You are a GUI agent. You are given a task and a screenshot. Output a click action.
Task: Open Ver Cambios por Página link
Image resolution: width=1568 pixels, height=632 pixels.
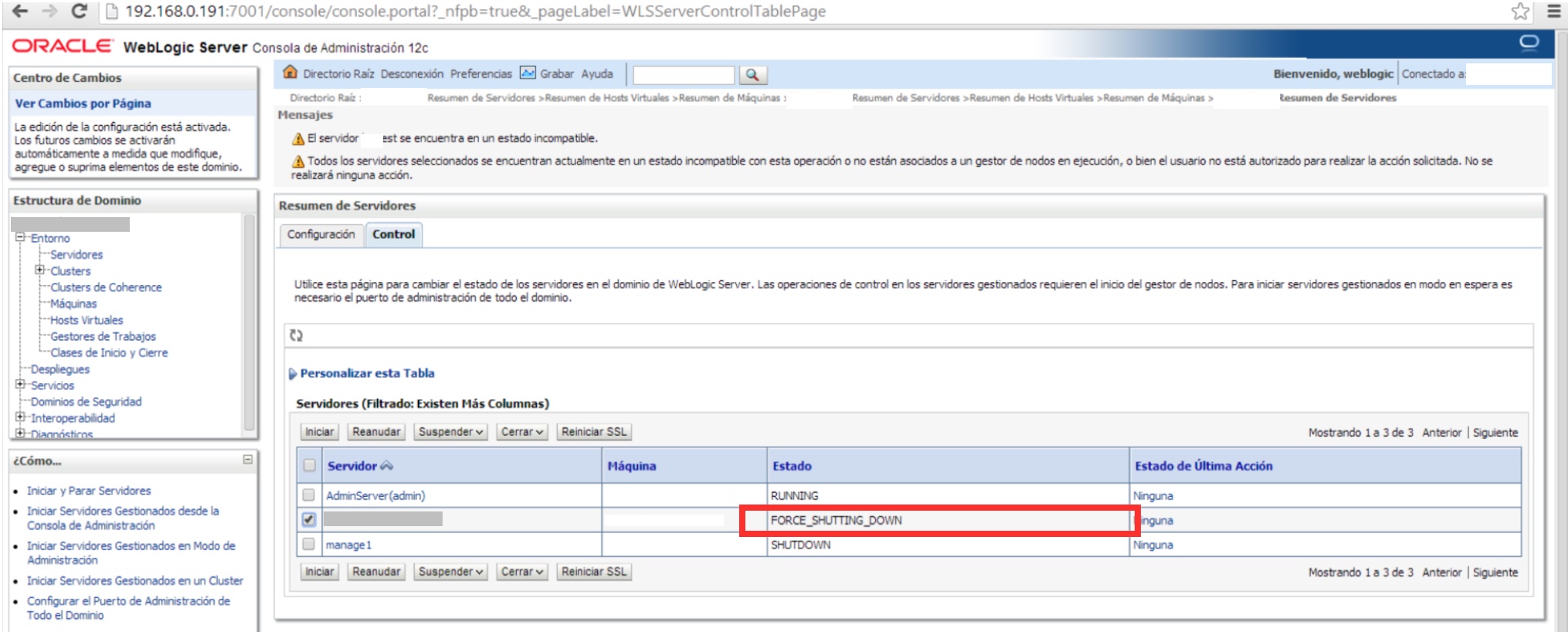[83, 104]
